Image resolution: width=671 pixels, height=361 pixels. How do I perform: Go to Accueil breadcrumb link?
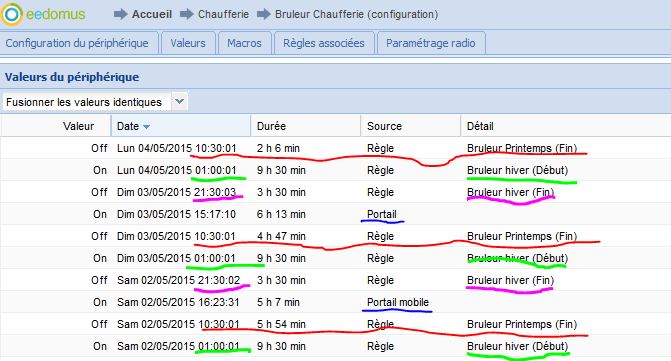152,14
